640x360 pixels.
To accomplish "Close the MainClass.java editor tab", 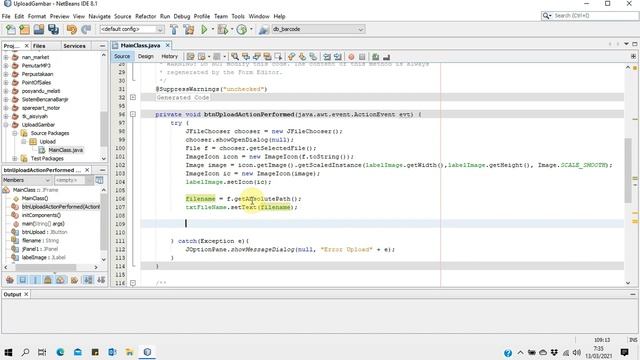I will coord(167,45).
